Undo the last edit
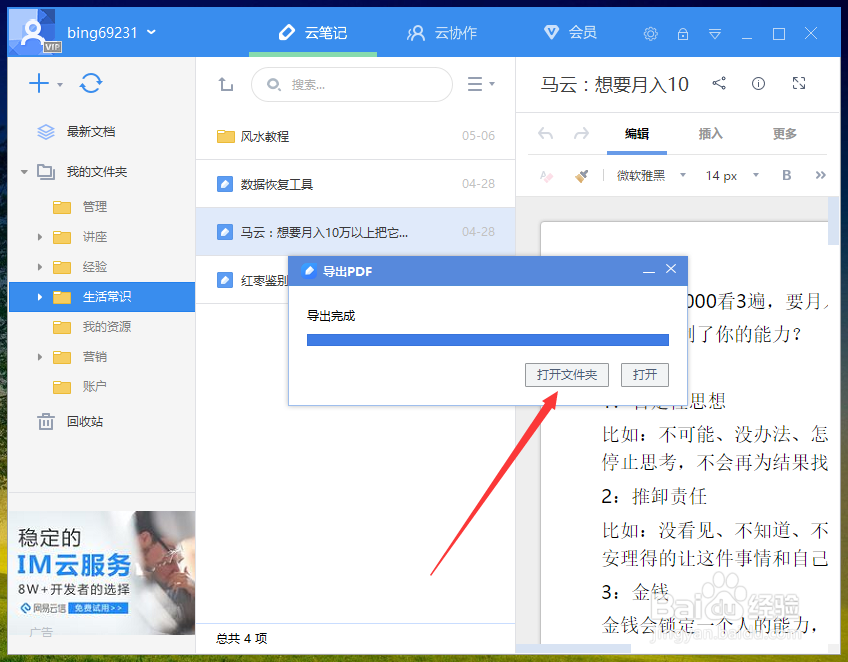The width and height of the screenshot is (848, 662). point(545,134)
